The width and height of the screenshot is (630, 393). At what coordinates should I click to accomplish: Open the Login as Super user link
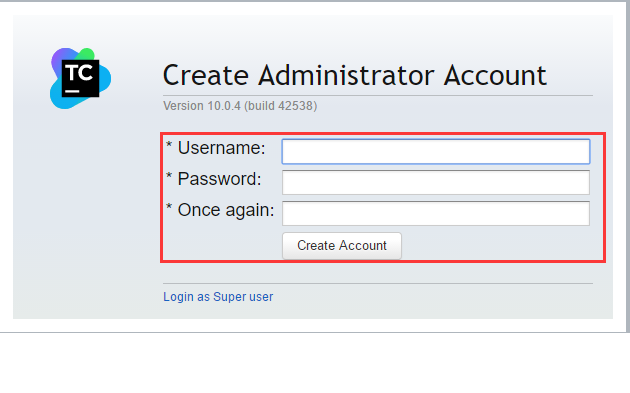click(x=218, y=297)
